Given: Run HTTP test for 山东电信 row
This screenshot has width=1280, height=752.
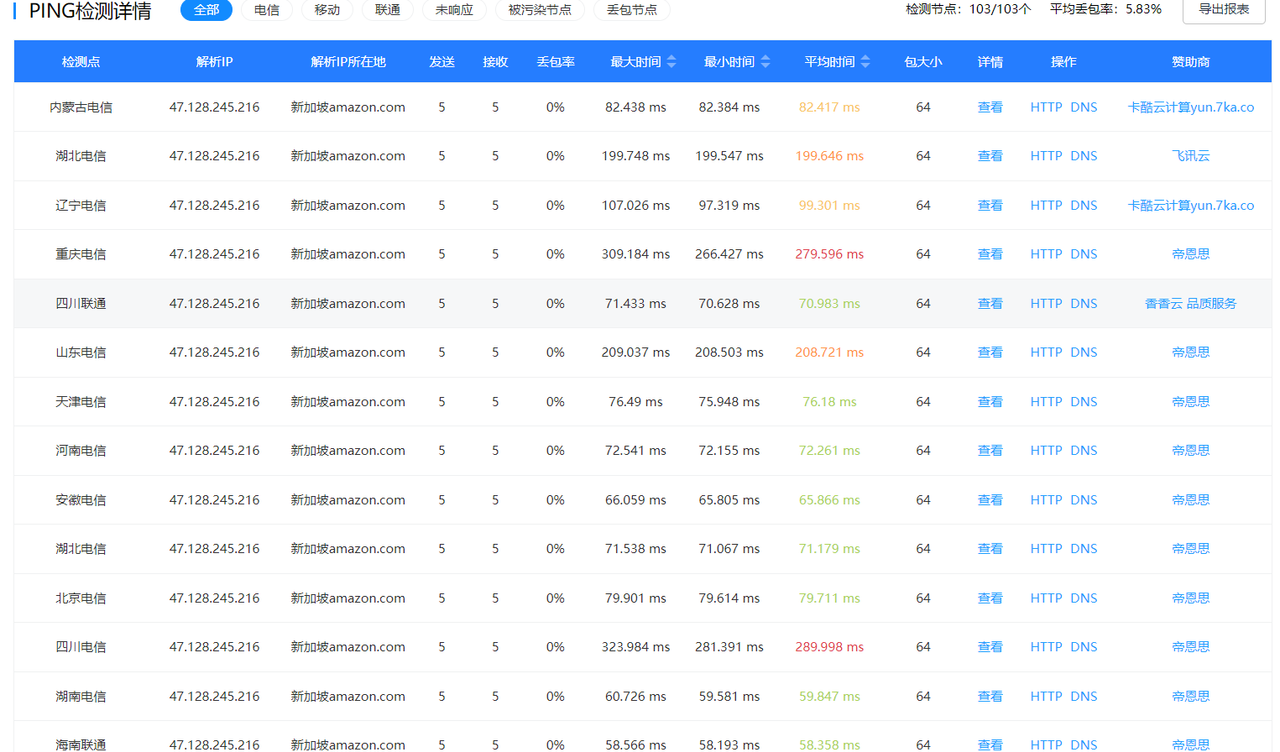Looking at the screenshot, I should coord(1046,352).
